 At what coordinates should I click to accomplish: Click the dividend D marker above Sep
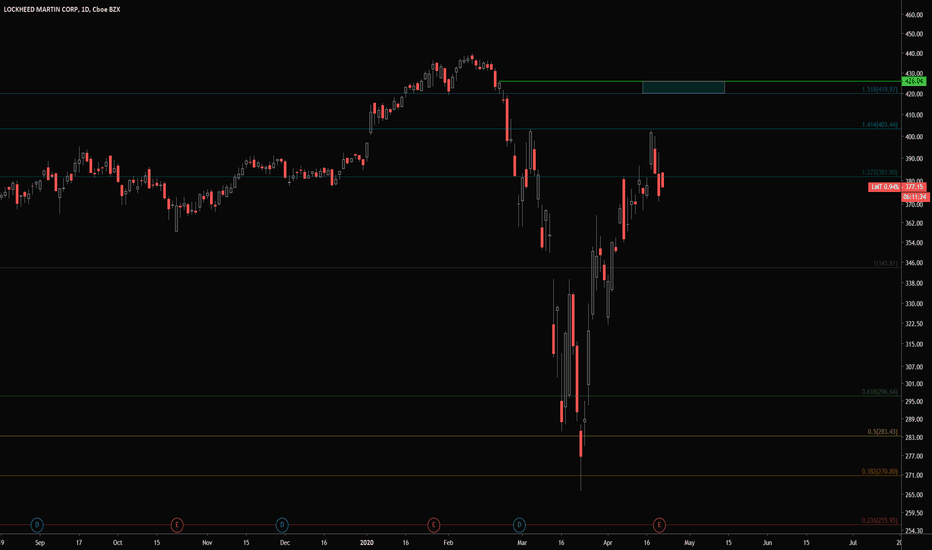pos(37,524)
